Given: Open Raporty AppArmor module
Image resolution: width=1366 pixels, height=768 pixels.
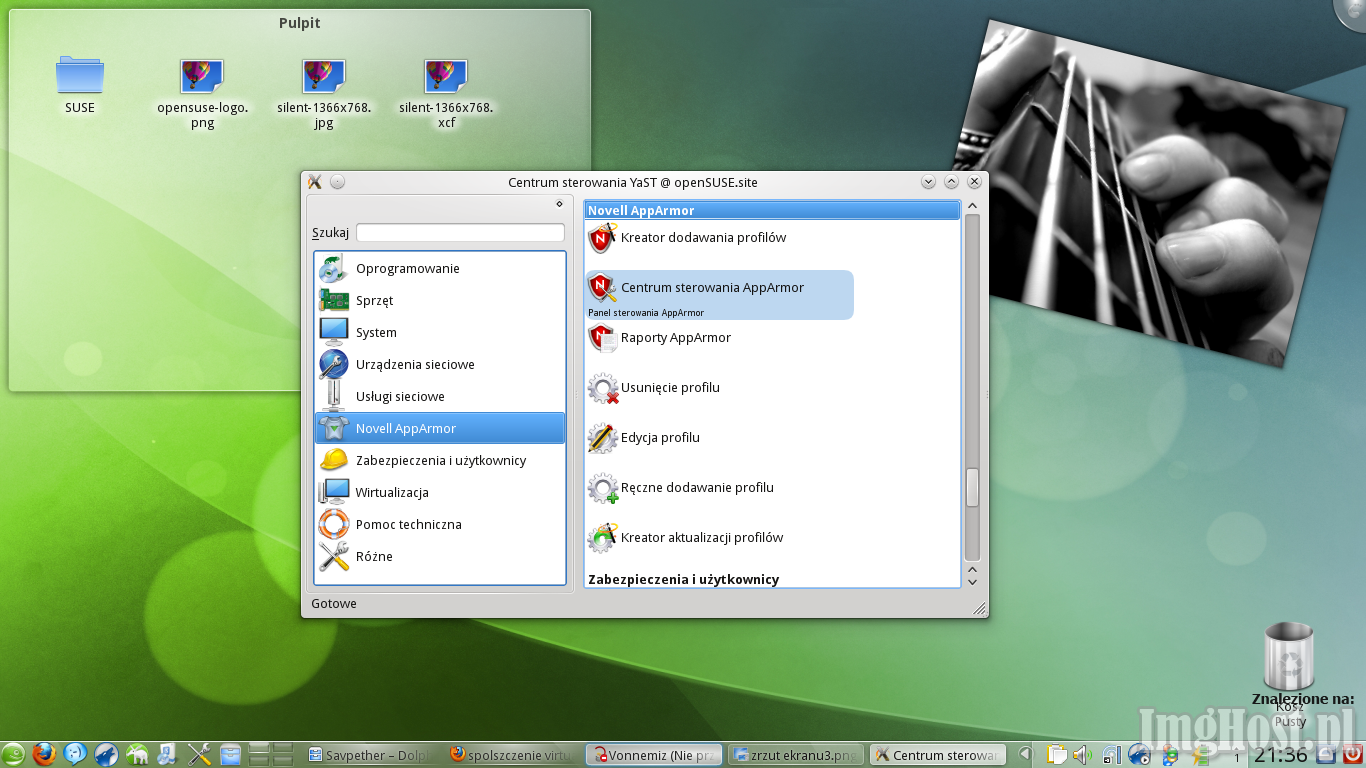Looking at the screenshot, I should click(660, 338).
